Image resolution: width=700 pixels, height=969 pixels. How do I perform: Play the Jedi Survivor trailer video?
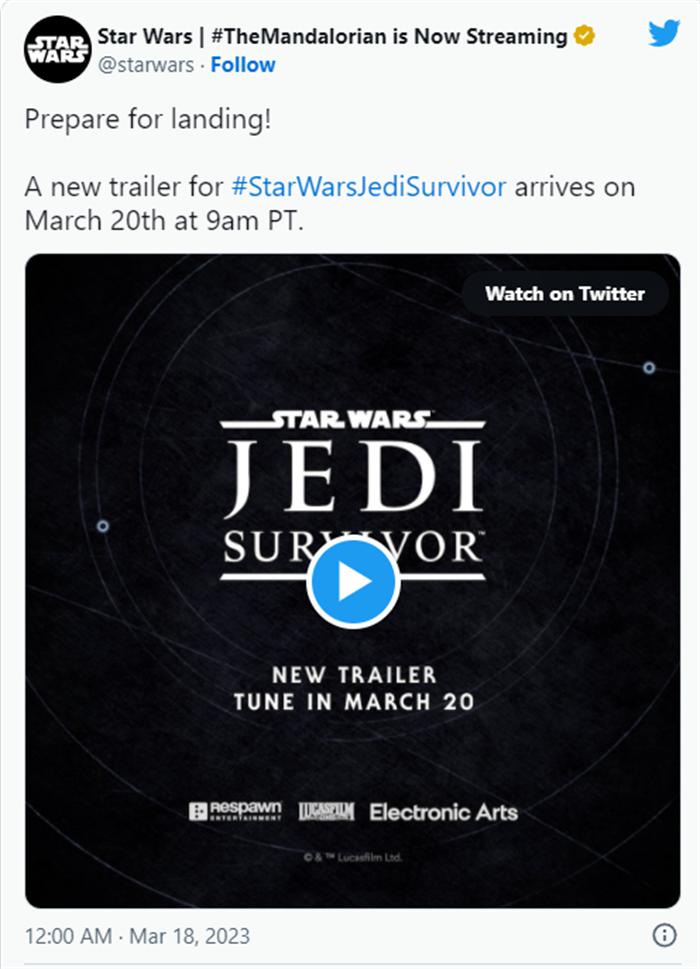pos(353,582)
